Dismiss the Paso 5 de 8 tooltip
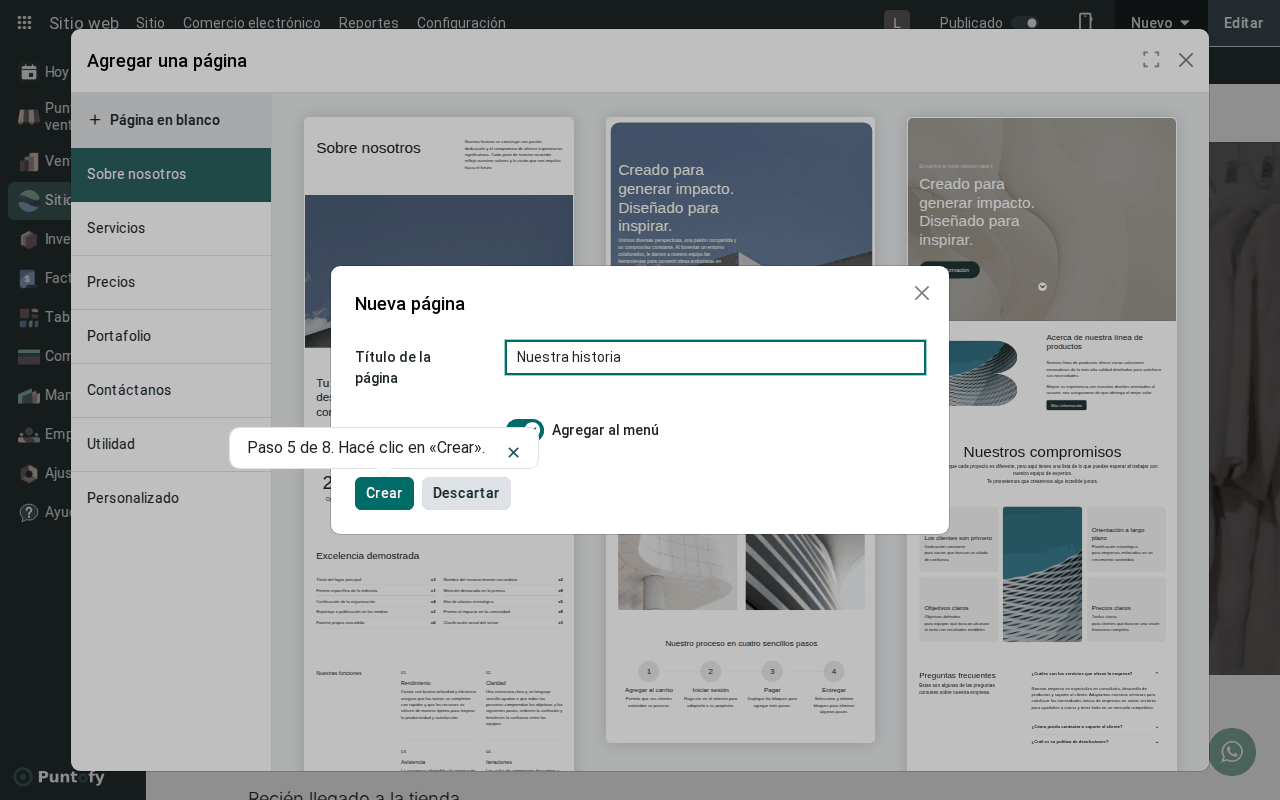1280x800 pixels. click(513, 452)
